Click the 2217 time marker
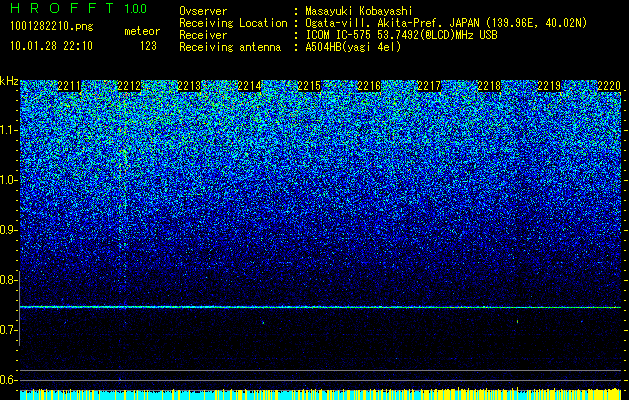Screen dimensions: 629x400 click(x=429, y=86)
